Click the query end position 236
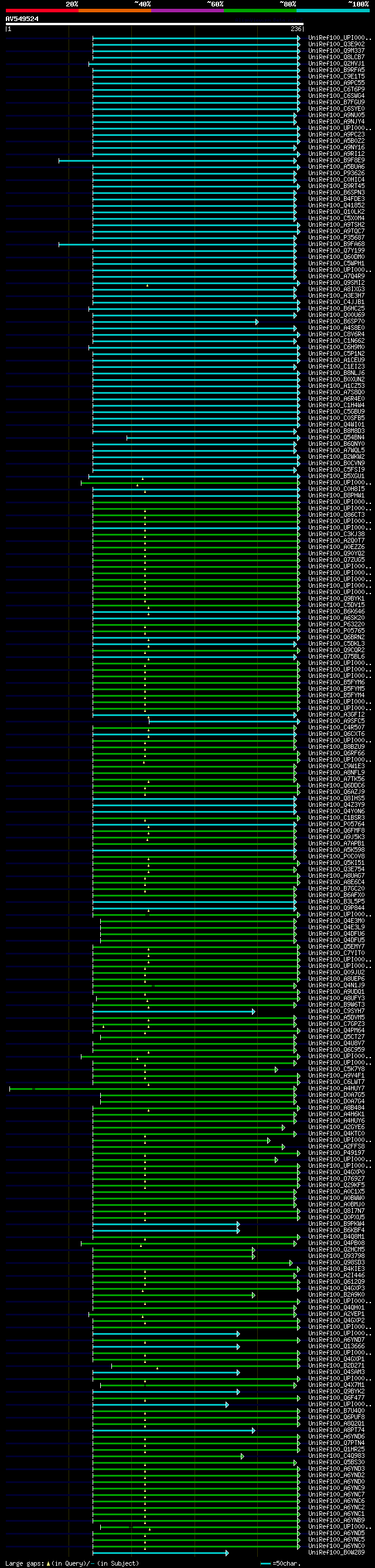 (x=296, y=29)
